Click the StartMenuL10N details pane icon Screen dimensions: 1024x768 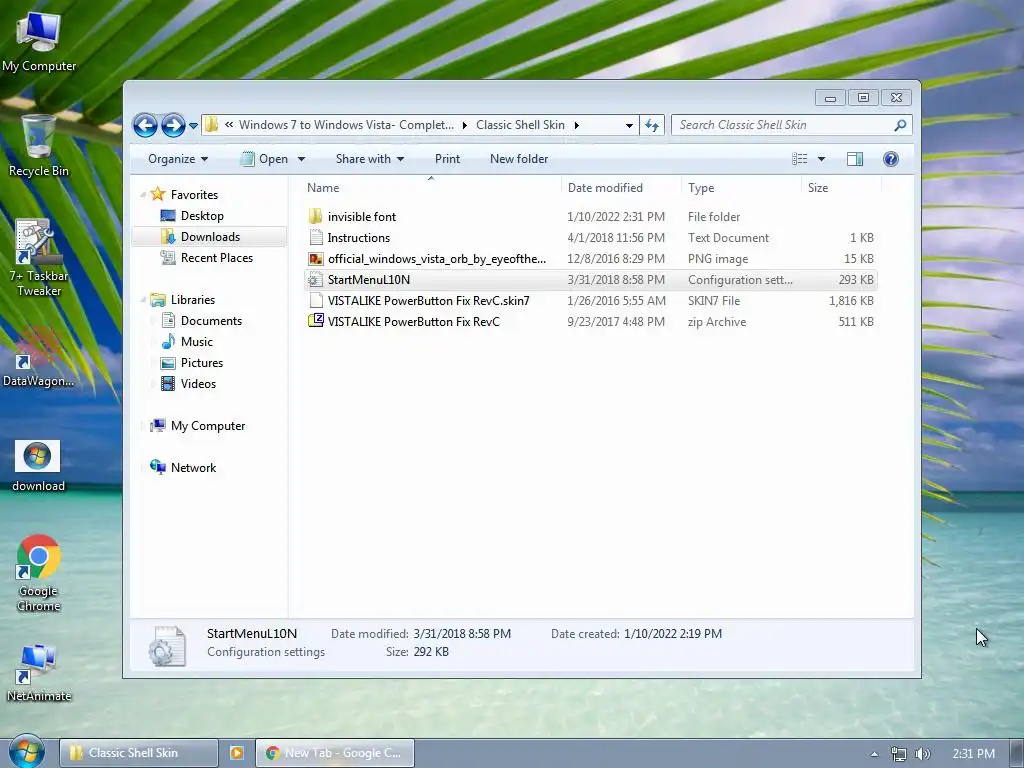pos(167,645)
